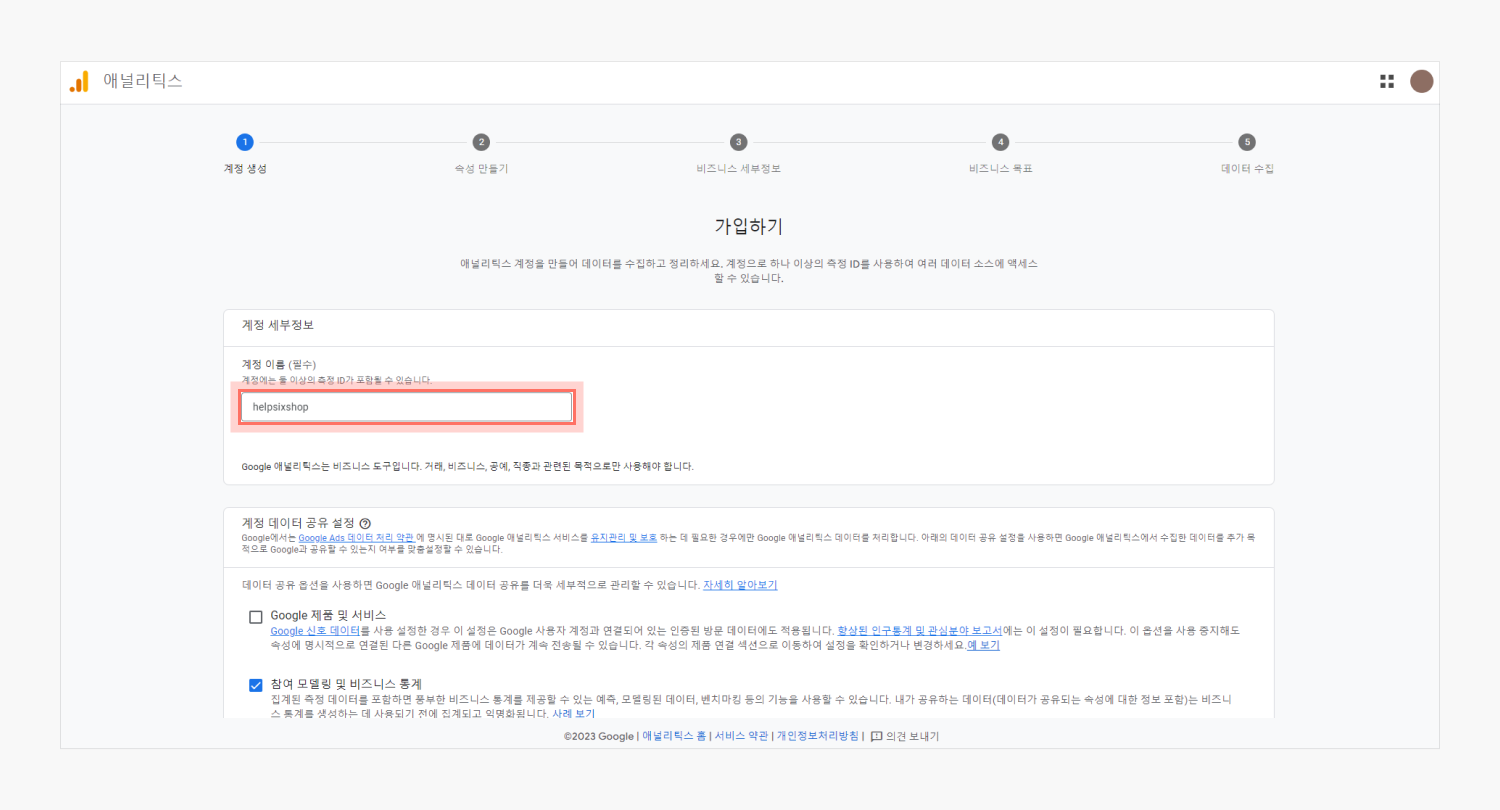Click step 2 circle for 속성 만들기

(x=481, y=142)
